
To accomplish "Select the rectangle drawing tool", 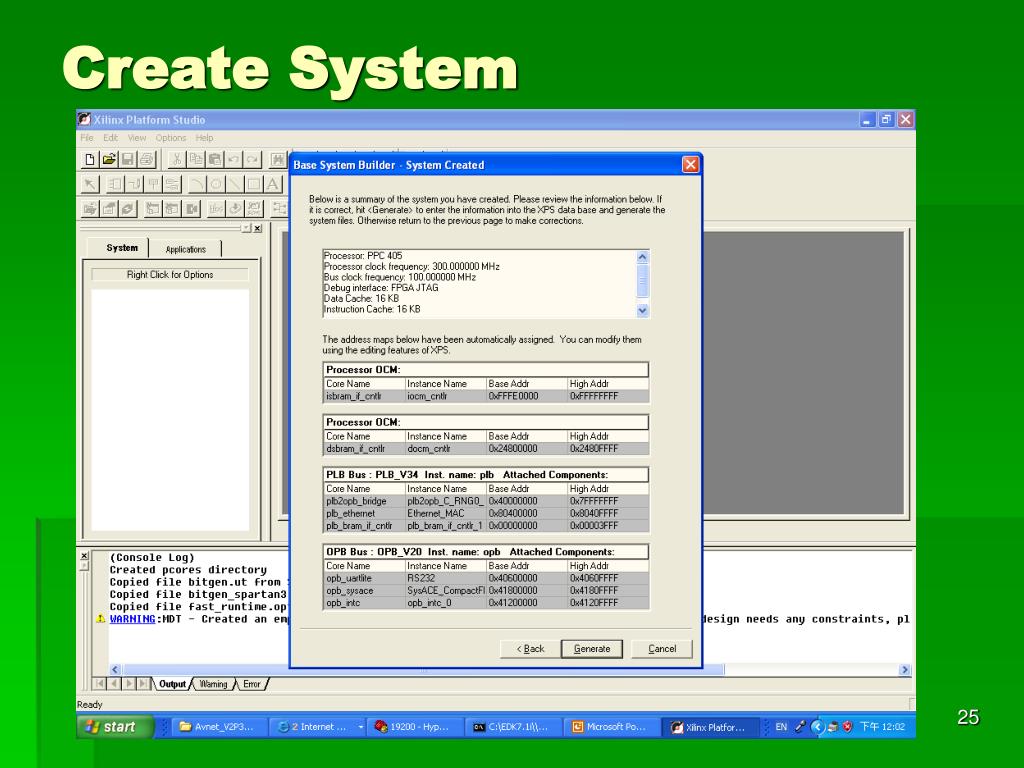I will pyautogui.click(x=253, y=184).
